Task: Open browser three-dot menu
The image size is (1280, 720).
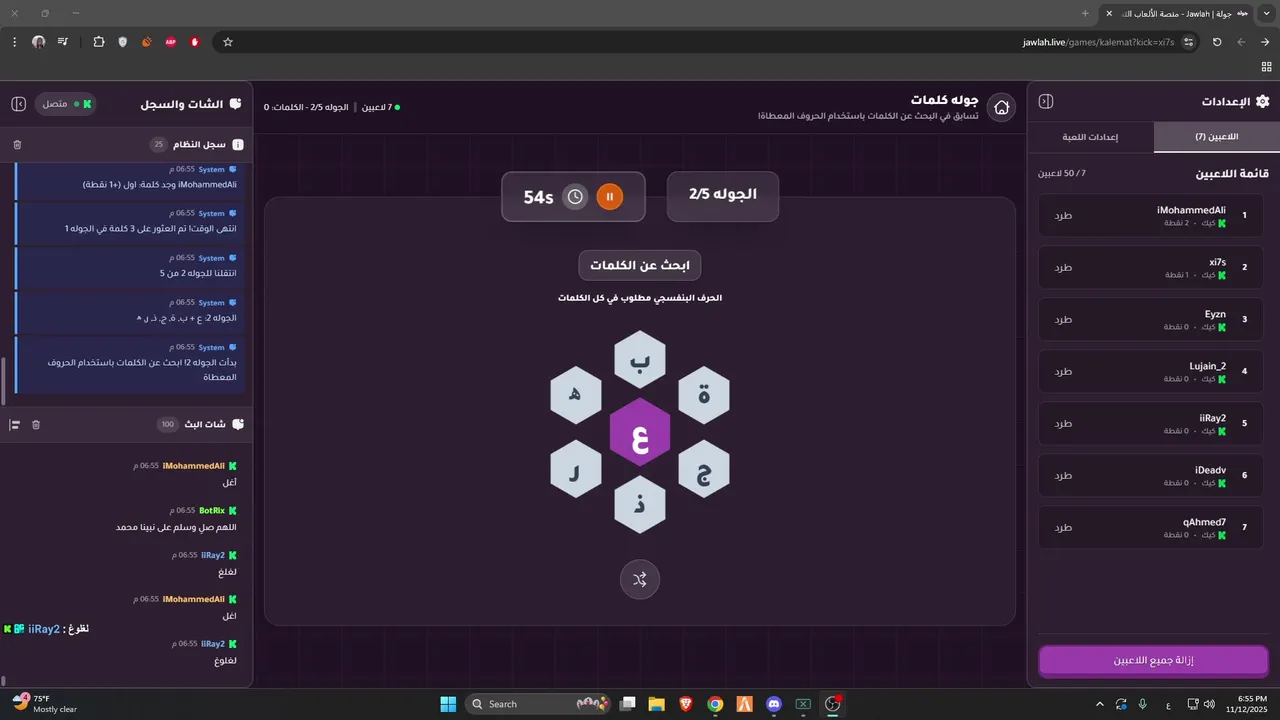Action: tap(14, 42)
